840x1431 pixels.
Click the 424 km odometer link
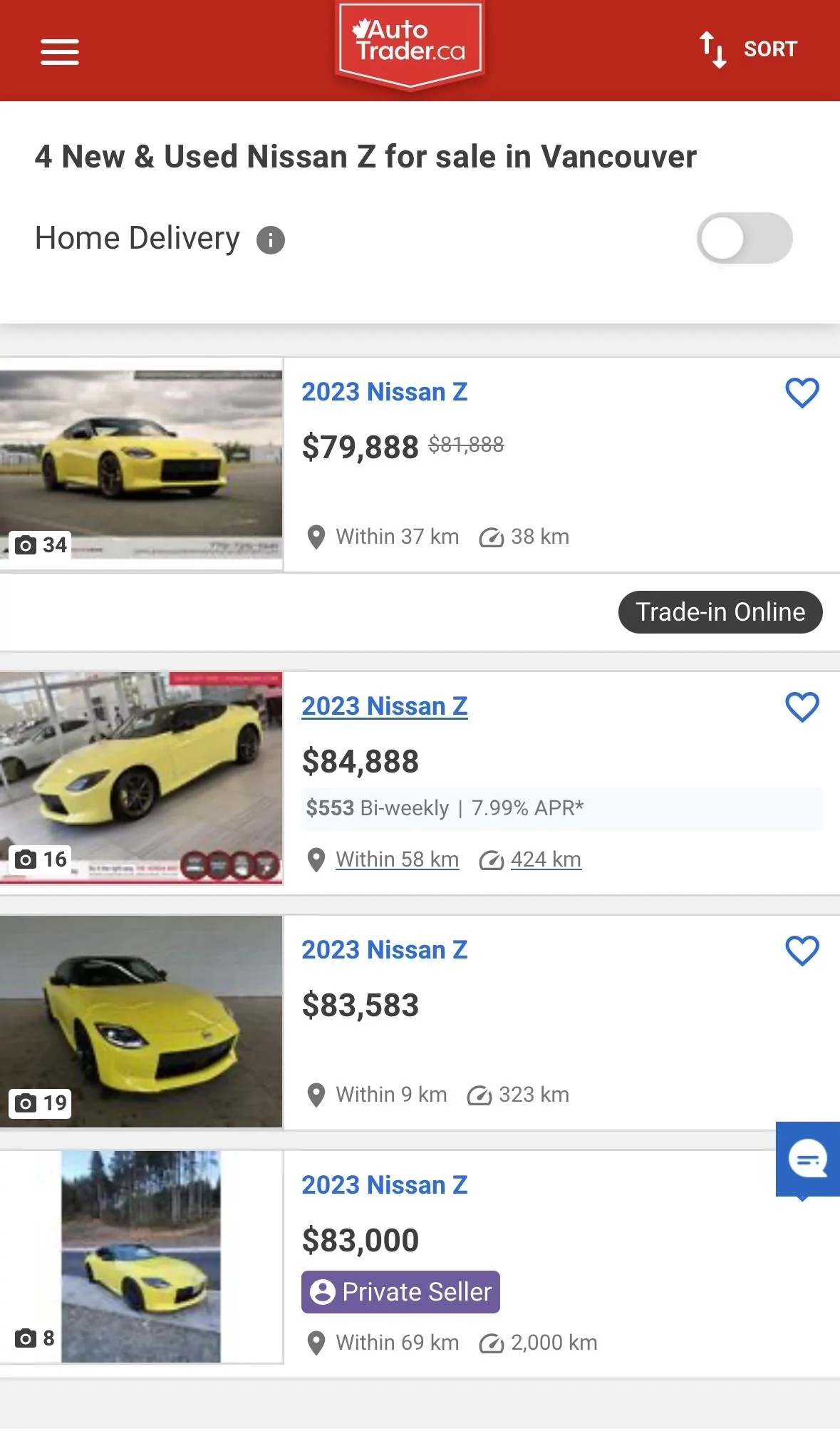coord(546,859)
